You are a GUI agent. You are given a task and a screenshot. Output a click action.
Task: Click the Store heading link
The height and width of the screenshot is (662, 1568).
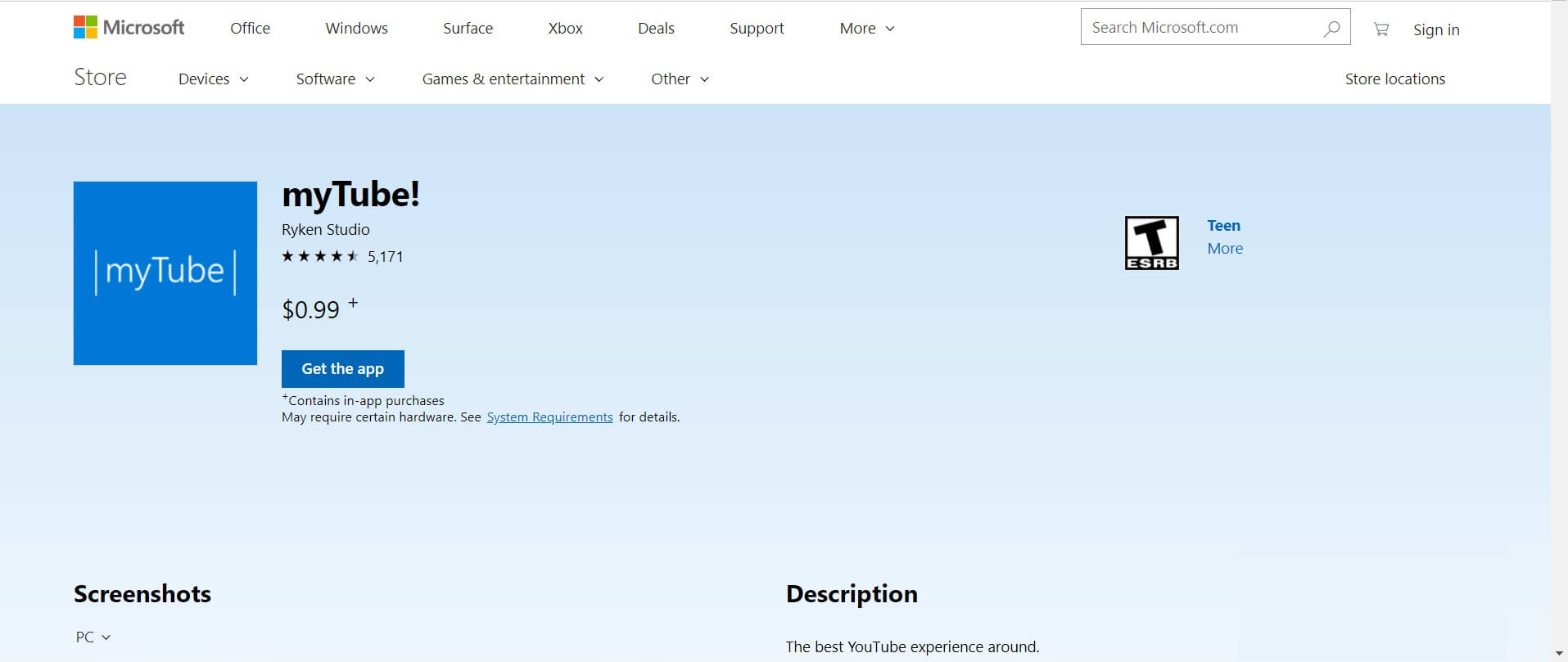pyautogui.click(x=100, y=77)
